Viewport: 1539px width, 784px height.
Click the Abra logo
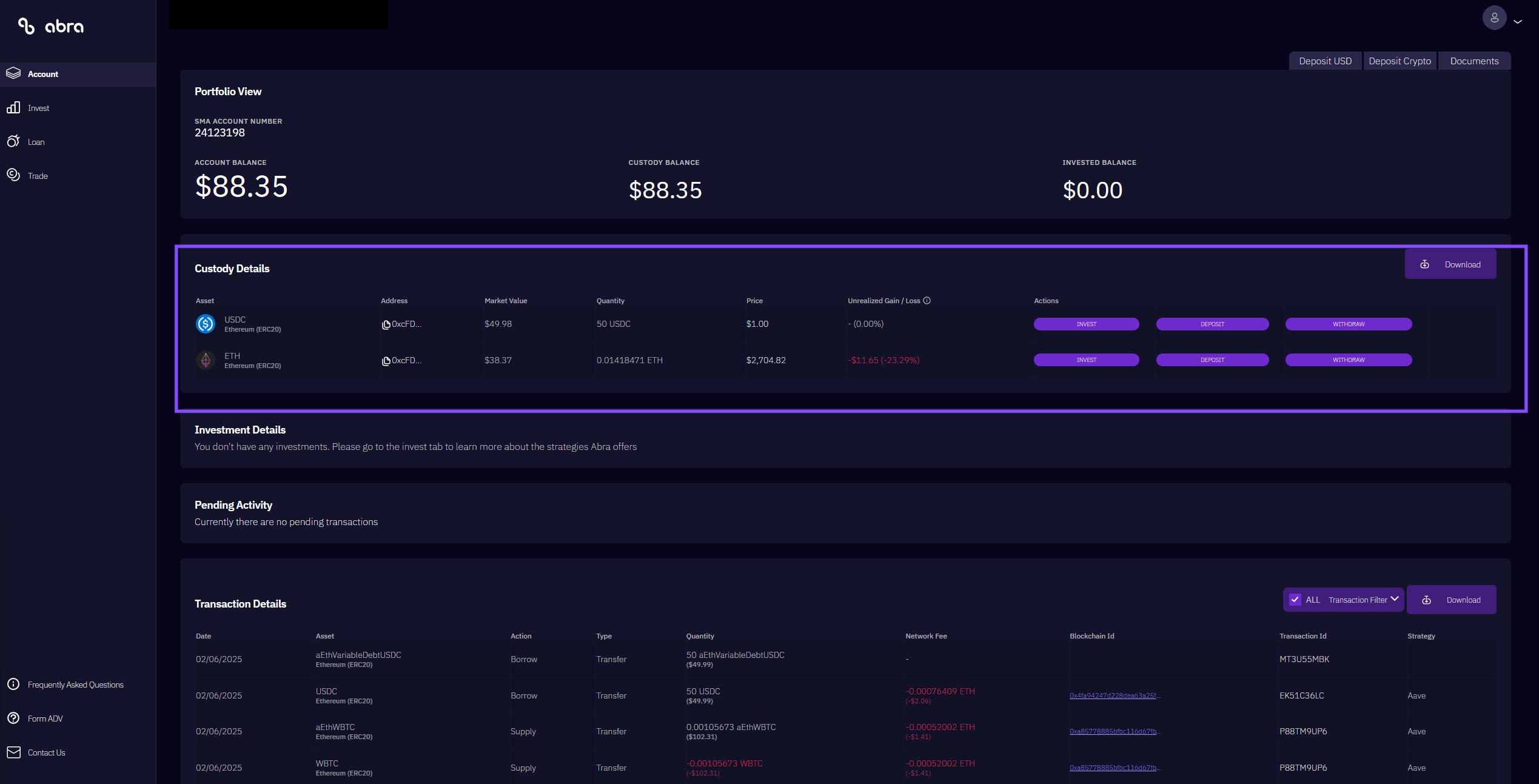coord(51,26)
